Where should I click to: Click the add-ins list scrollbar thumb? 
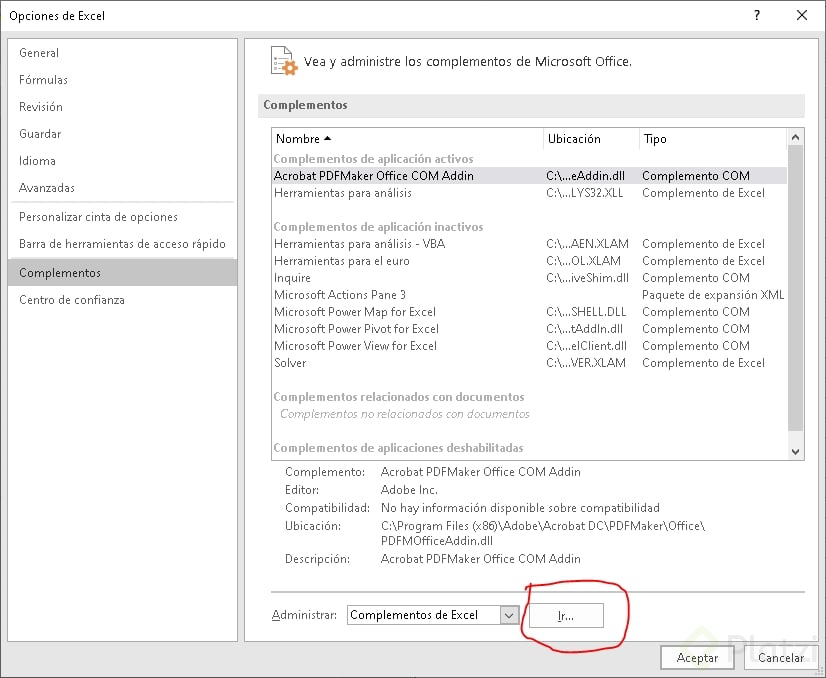point(795,288)
